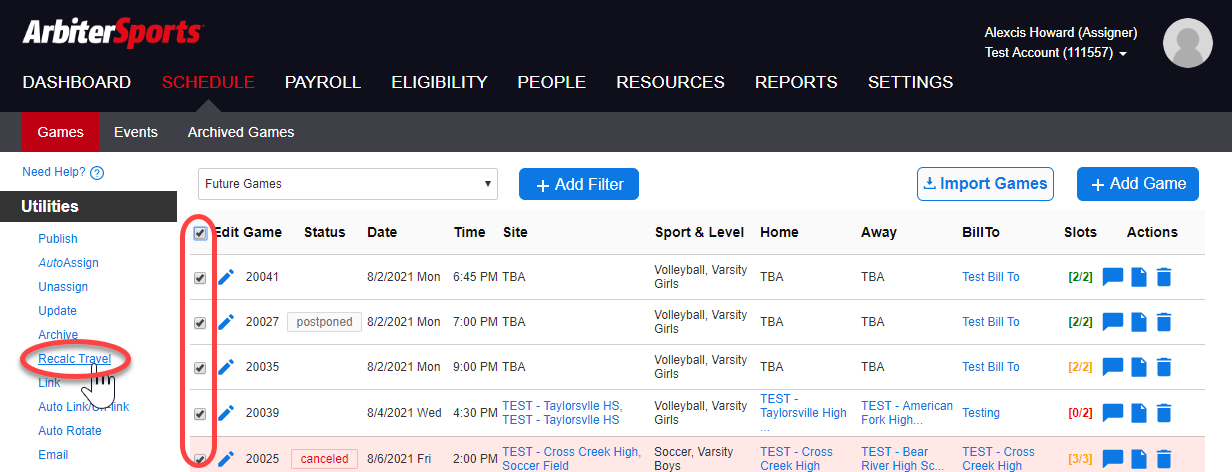Open document icon for game 20039
1232x472 pixels.
pos(1141,413)
